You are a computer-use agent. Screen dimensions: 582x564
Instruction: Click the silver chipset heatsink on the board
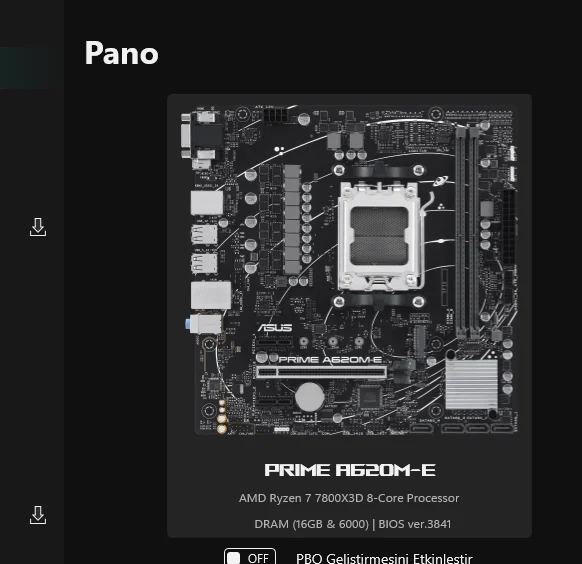click(471, 384)
